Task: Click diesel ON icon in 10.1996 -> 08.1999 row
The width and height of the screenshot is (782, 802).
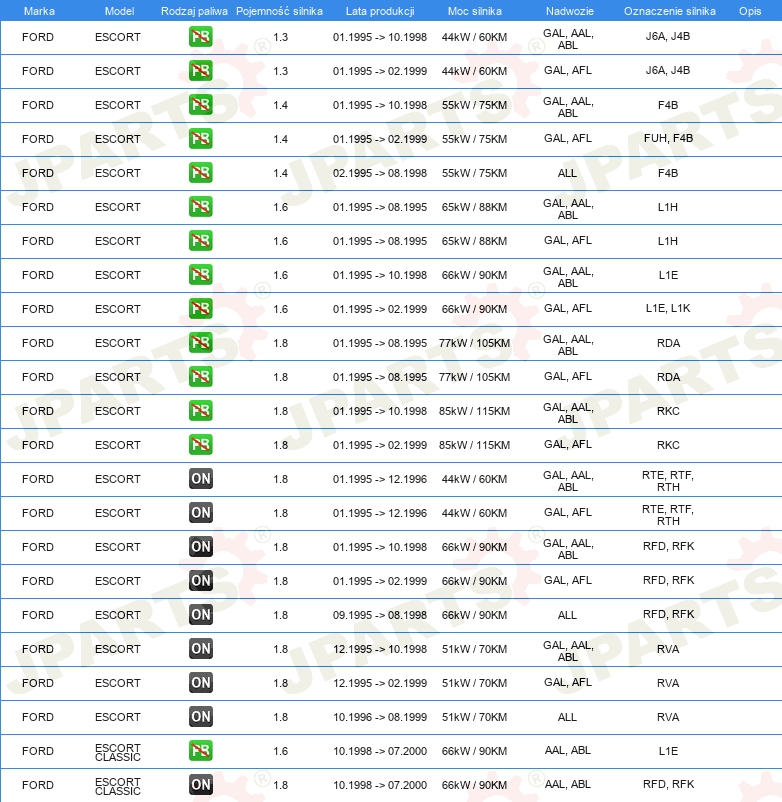Action: 200,717
